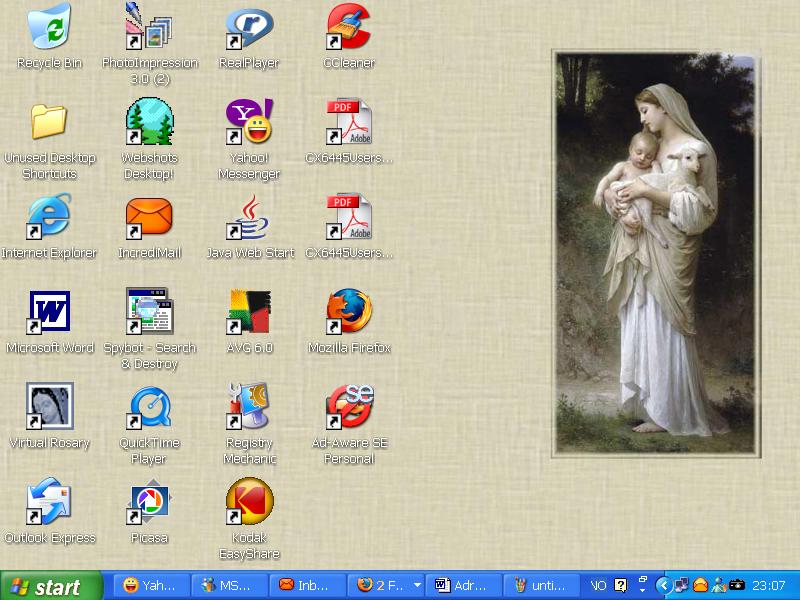
Task: Click the network computers tray icon
Action: (x=681, y=585)
